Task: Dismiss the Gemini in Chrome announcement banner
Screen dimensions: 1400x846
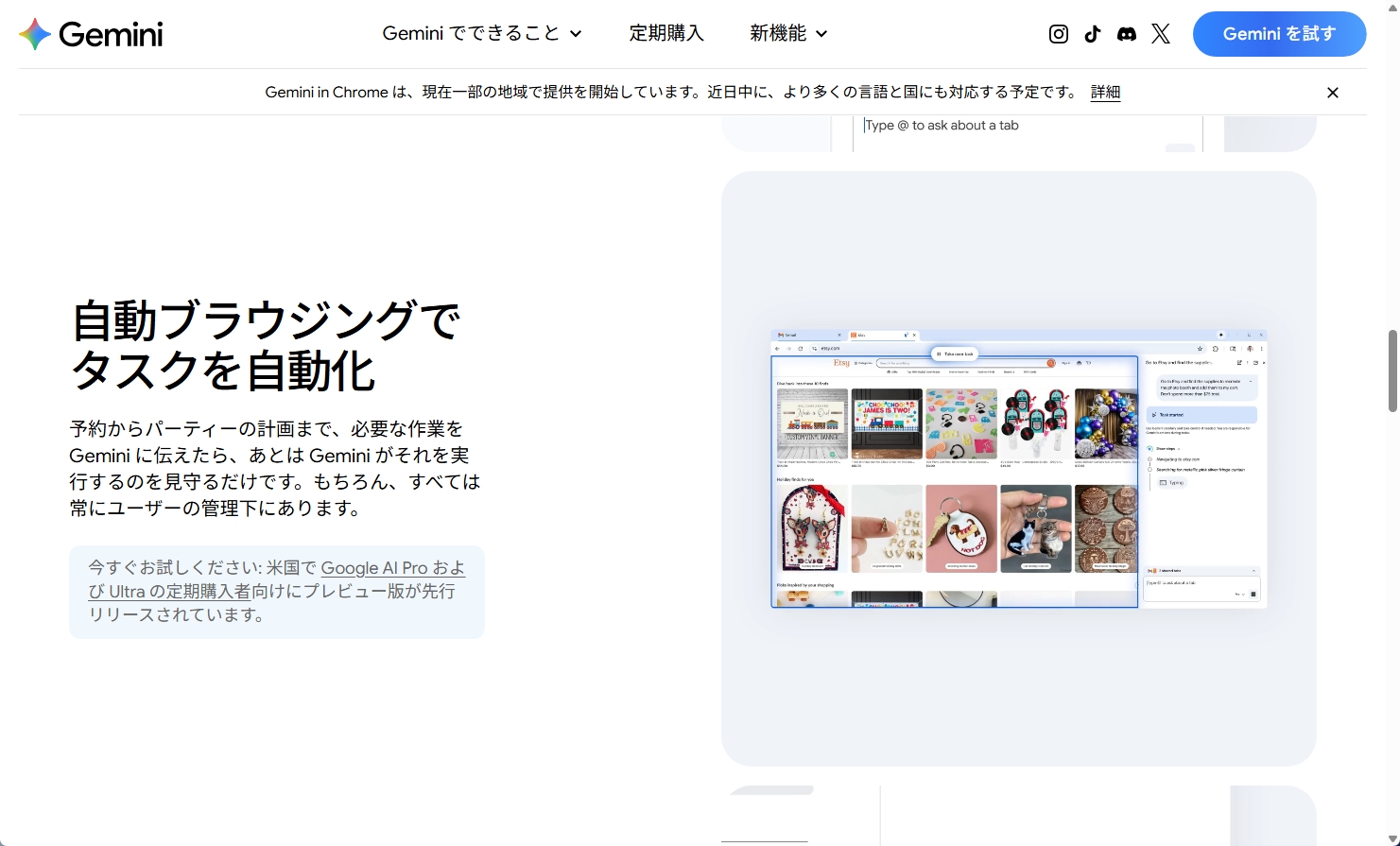Action: tap(1333, 93)
